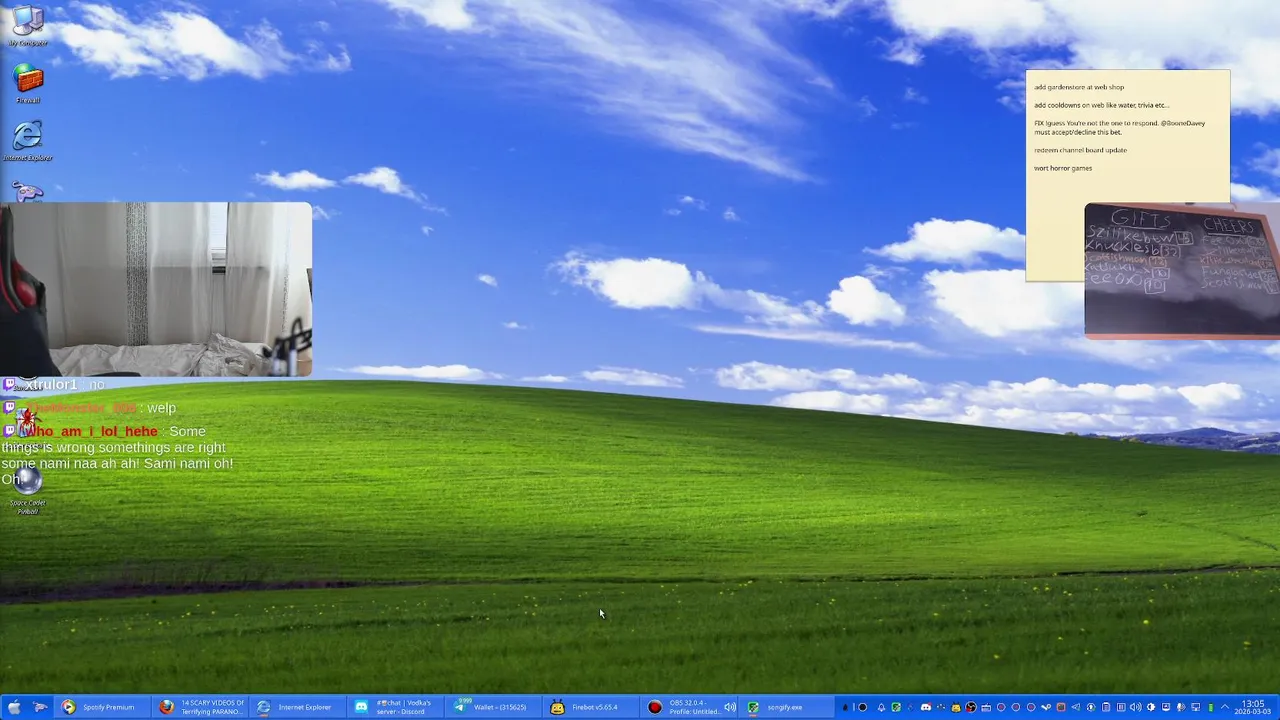
Task: Click the Gifts and Cheers chalkboard overlay
Action: (1182, 270)
